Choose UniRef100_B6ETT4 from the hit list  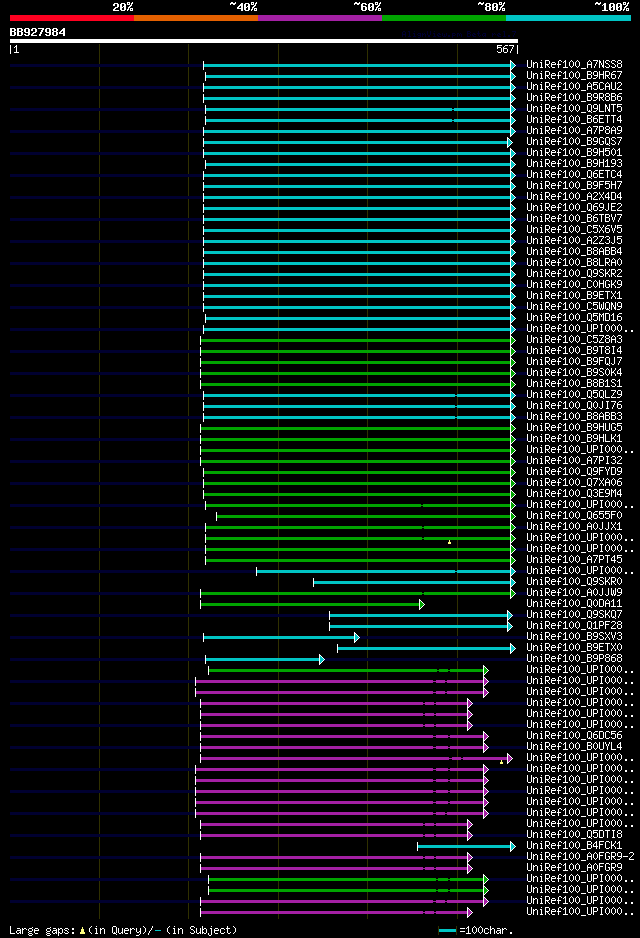tap(574, 120)
